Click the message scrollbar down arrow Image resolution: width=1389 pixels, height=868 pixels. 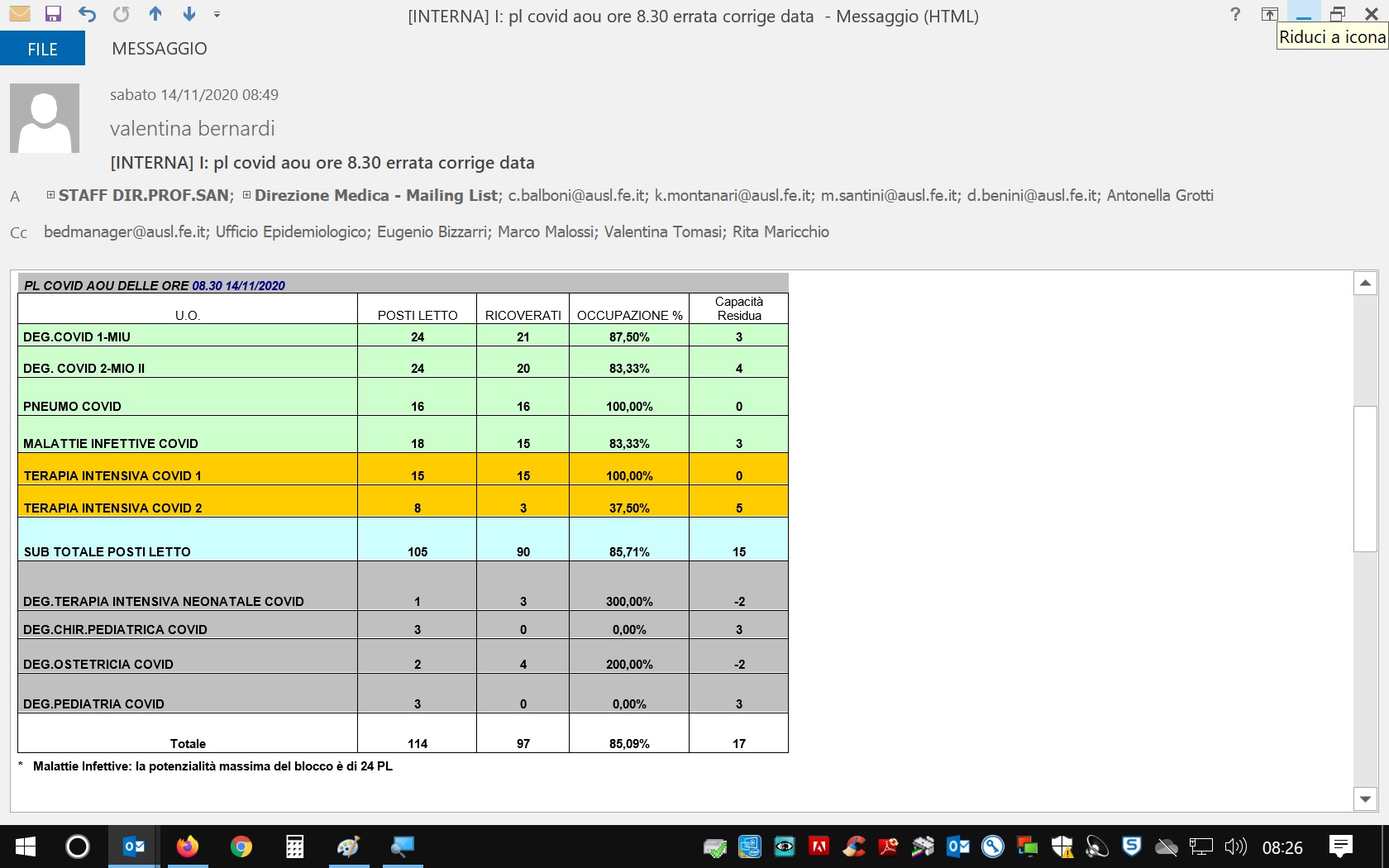click(1365, 799)
